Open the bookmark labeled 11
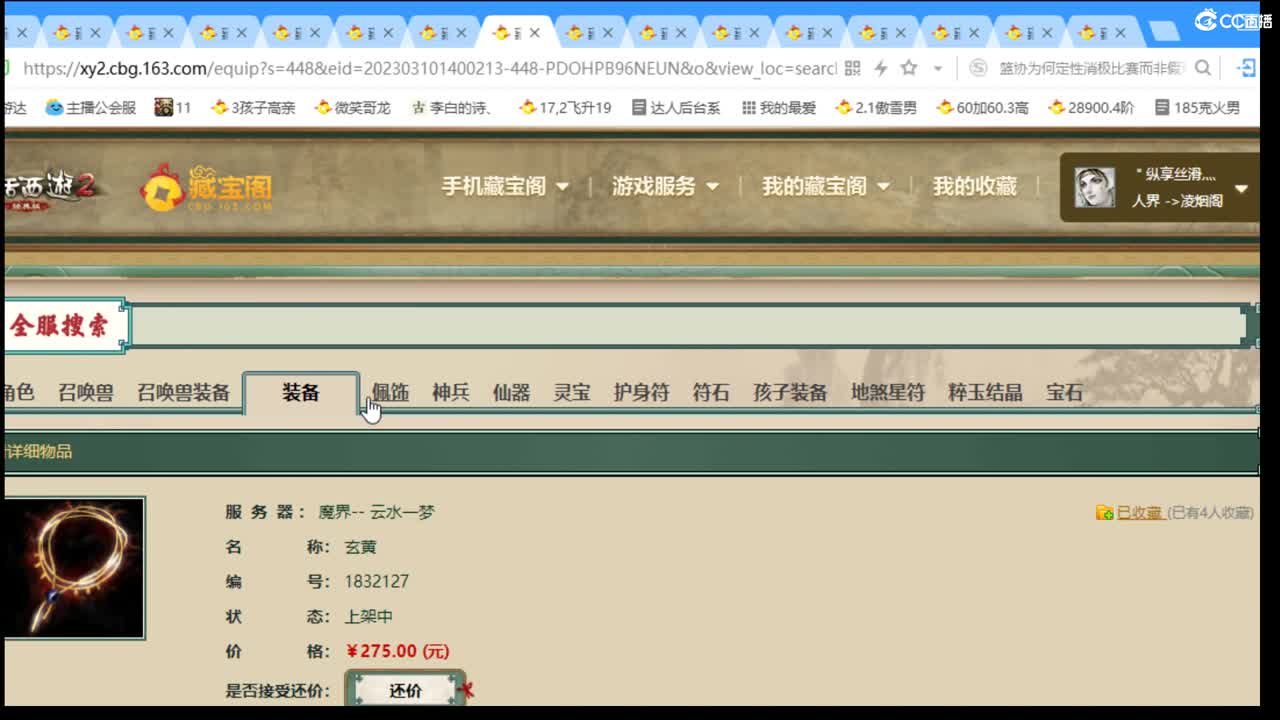Viewport: 1280px width, 720px height. click(172, 107)
